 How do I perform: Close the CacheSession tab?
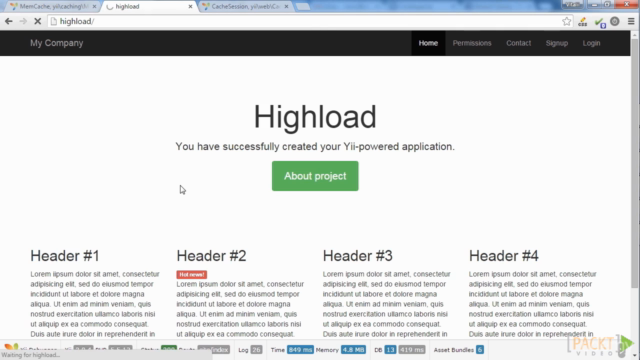tap(286, 7)
